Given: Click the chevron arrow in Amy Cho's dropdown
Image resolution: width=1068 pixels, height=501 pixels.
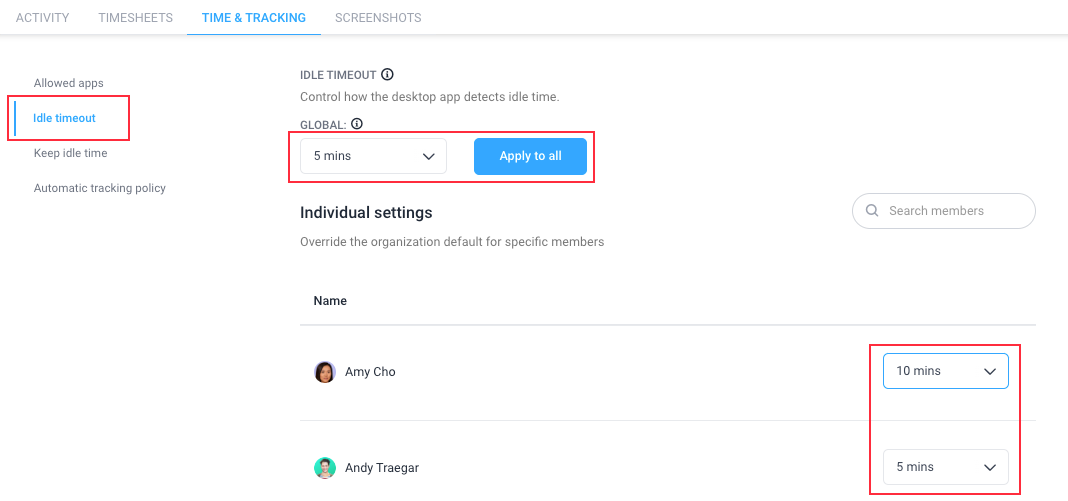Looking at the screenshot, I should tap(990, 372).
